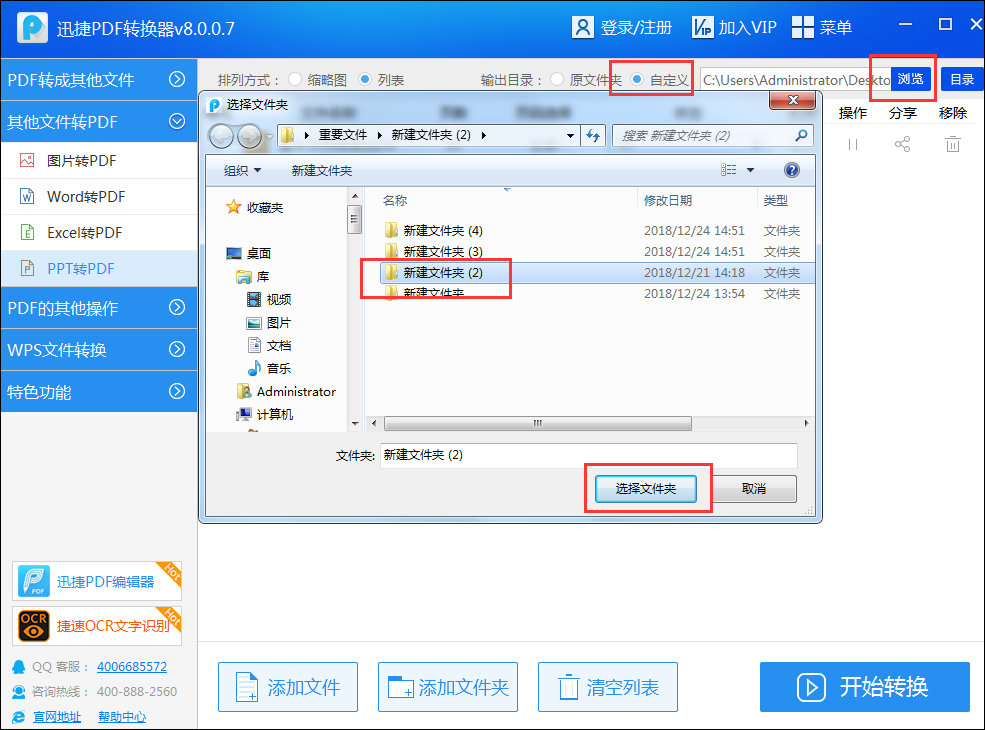Click the QQ customer service icon
This screenshot has width=985, height=730.
(x=19, y=667)
